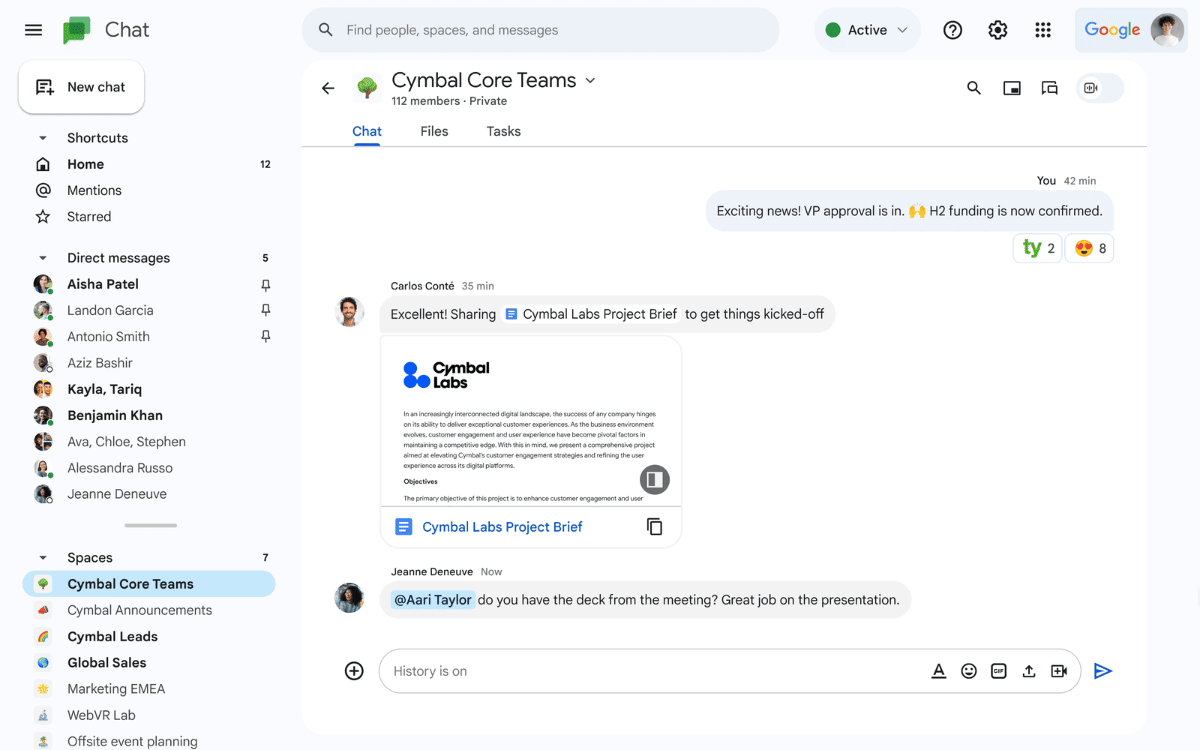
Task: Open the emoji picker in the composer
Action: 968,671
